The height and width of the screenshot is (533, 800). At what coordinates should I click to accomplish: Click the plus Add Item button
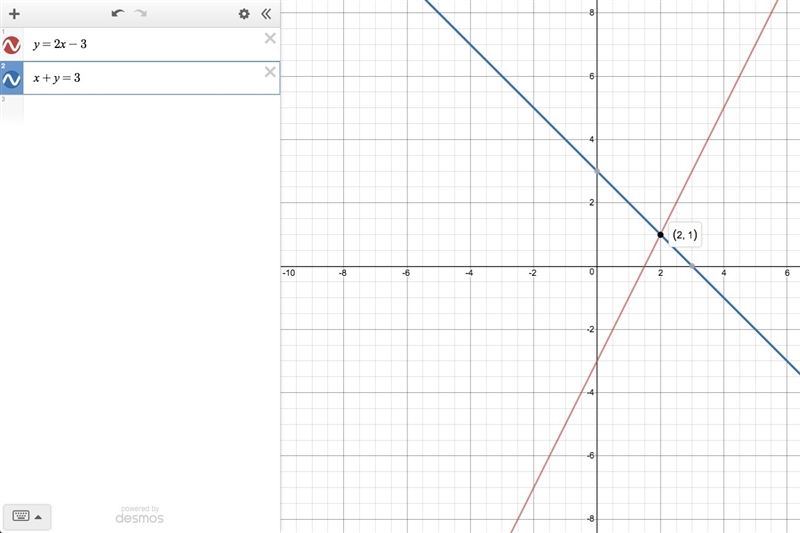(x=14, y=14)
